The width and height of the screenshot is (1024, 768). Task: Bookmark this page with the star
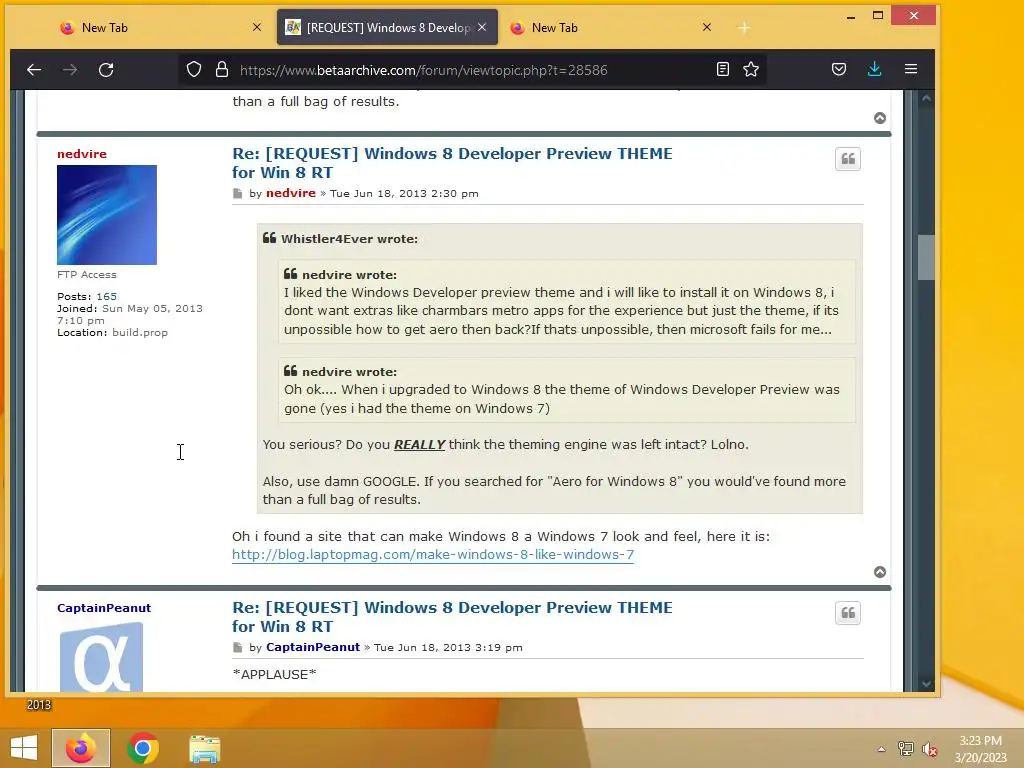[x=751, y=69]
